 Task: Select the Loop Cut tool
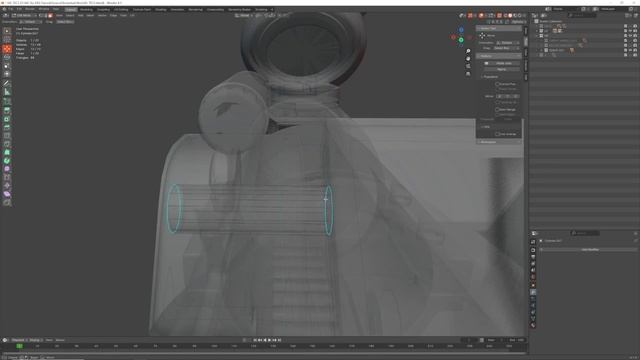pos(7,136)
